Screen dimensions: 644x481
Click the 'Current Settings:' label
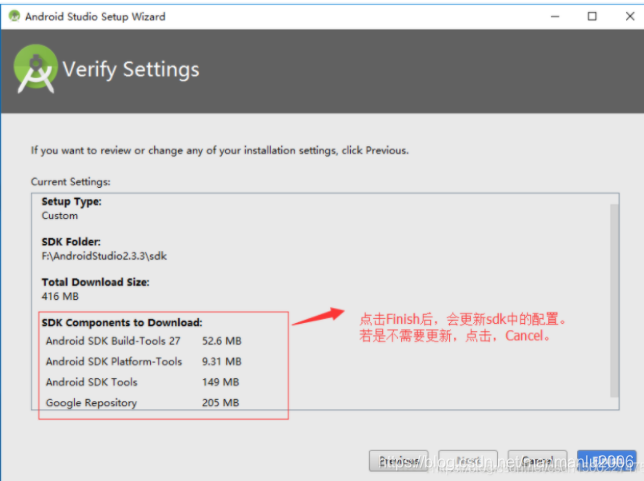pos(71,182)
